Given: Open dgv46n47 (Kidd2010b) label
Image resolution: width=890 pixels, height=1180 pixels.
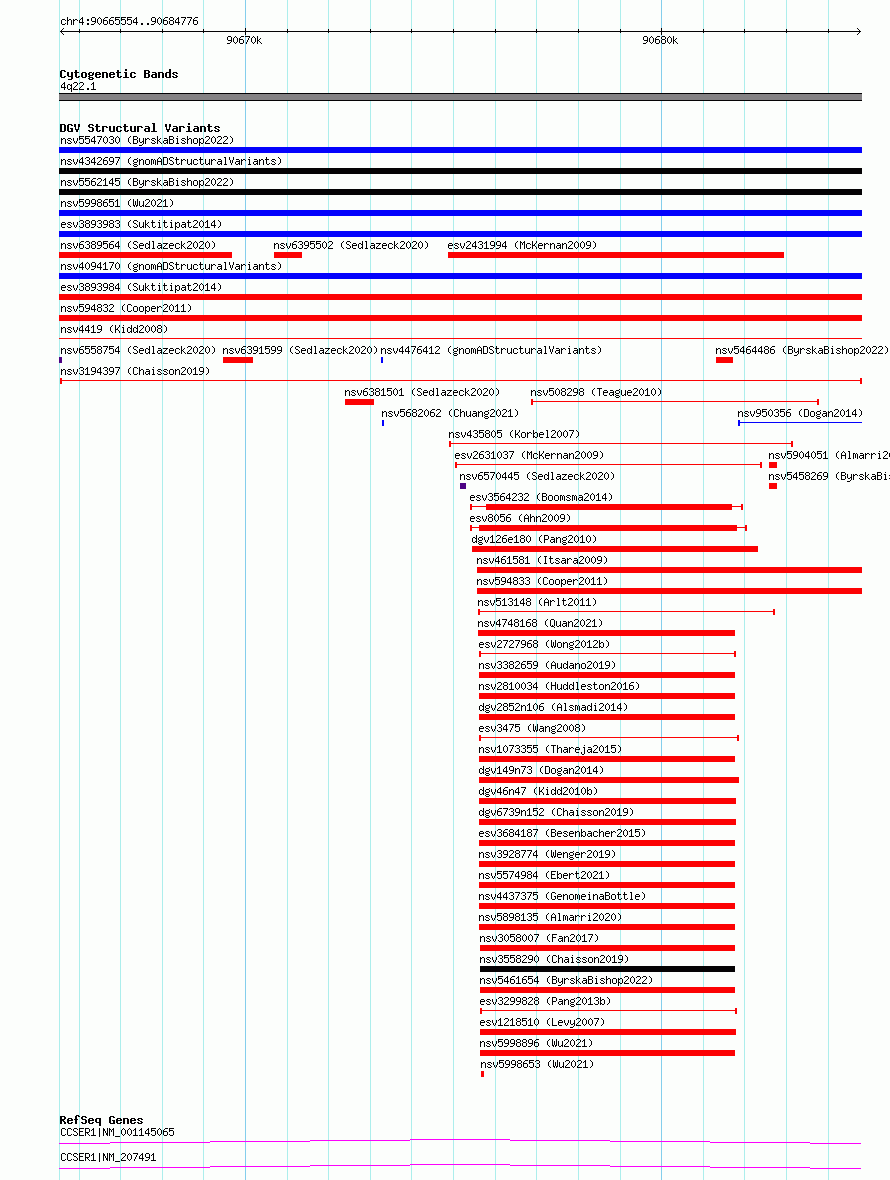Looking at the screenshot, I should point(538,793).
